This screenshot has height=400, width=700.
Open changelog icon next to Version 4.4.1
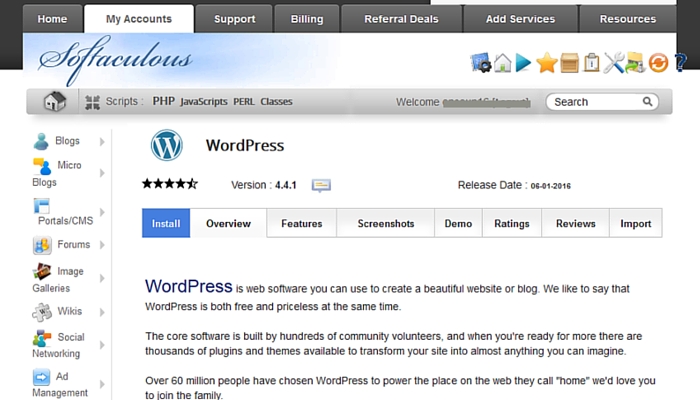pos(321,185)
